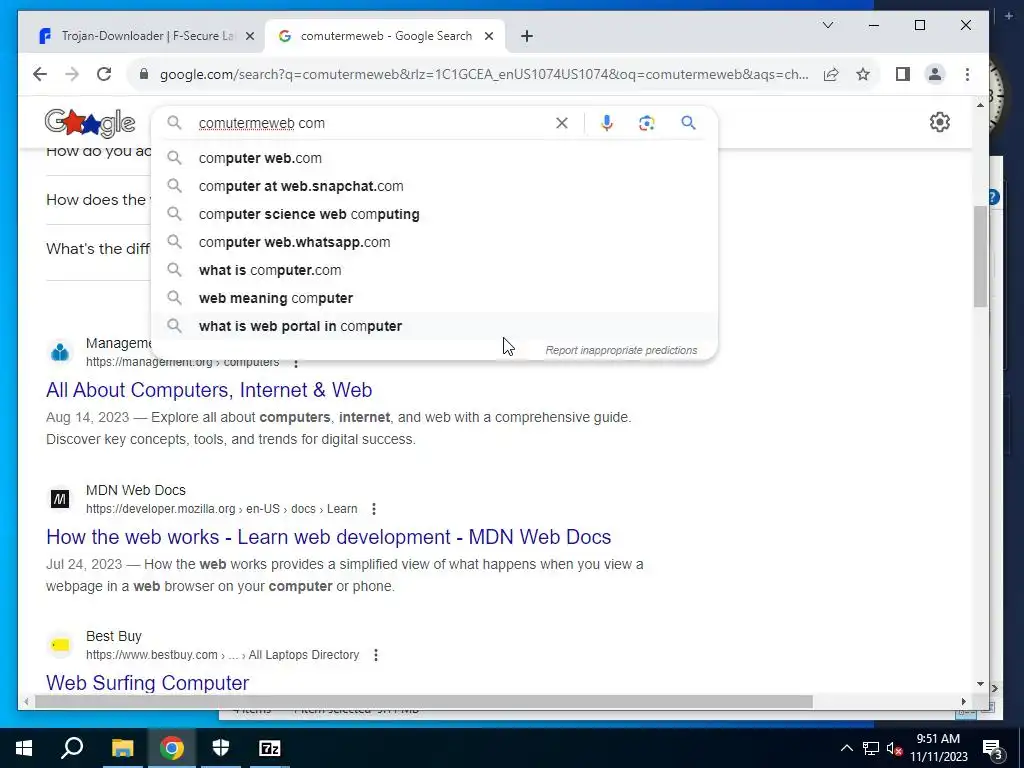The image size is (1024, 768).
Task: Click the Chrome taskbar icon
Action: [172, 748]
